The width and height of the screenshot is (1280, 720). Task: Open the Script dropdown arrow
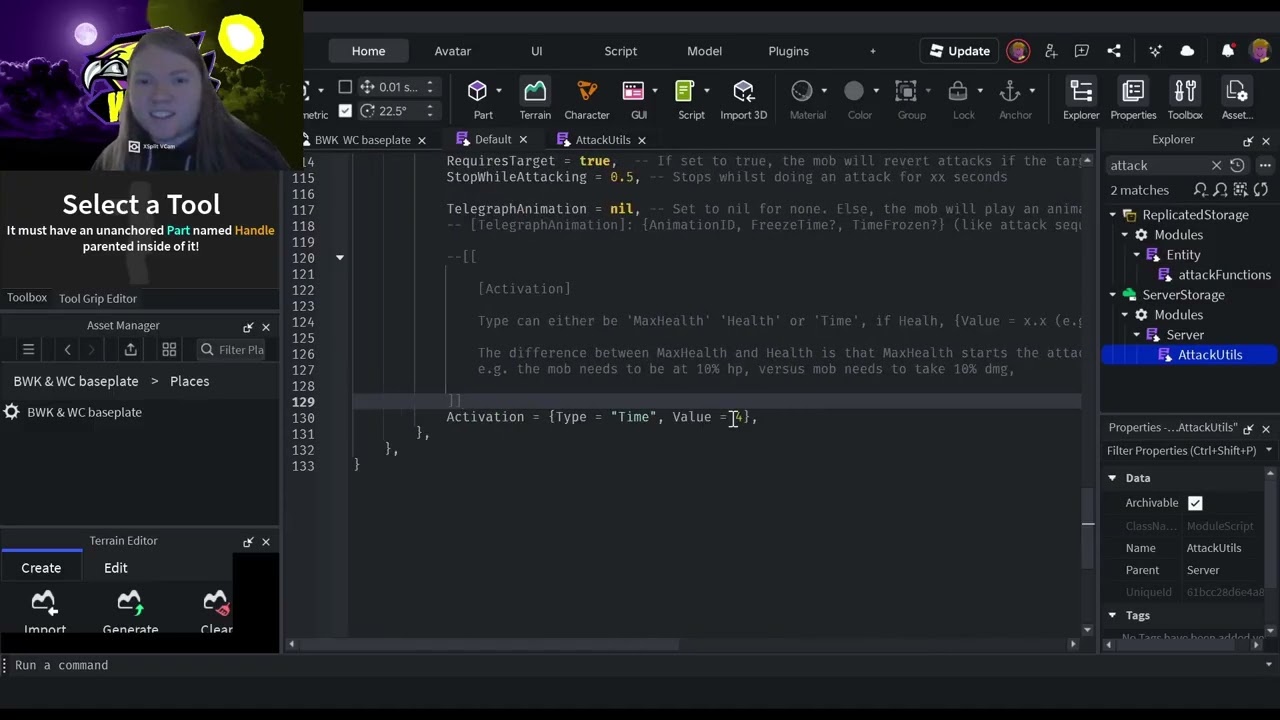point(706,91)
